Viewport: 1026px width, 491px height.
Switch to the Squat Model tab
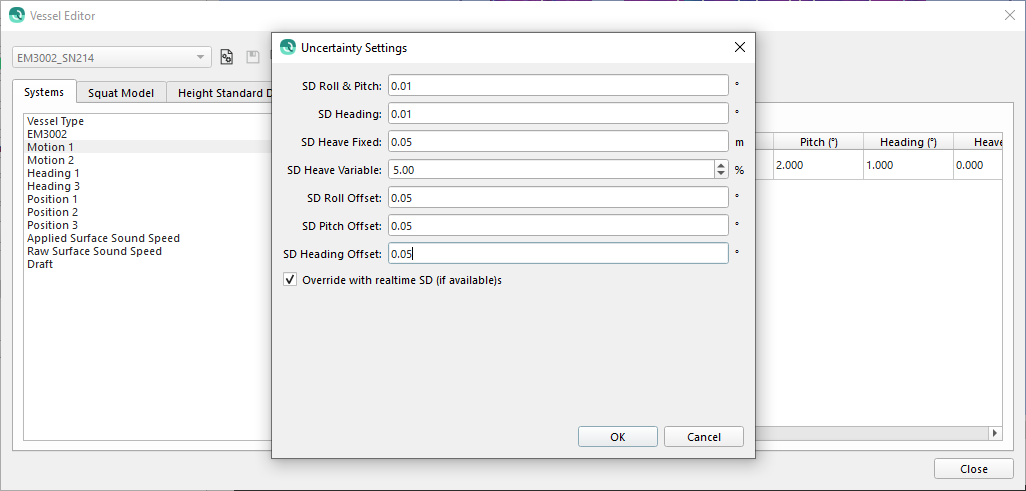(x=121, y=93)
